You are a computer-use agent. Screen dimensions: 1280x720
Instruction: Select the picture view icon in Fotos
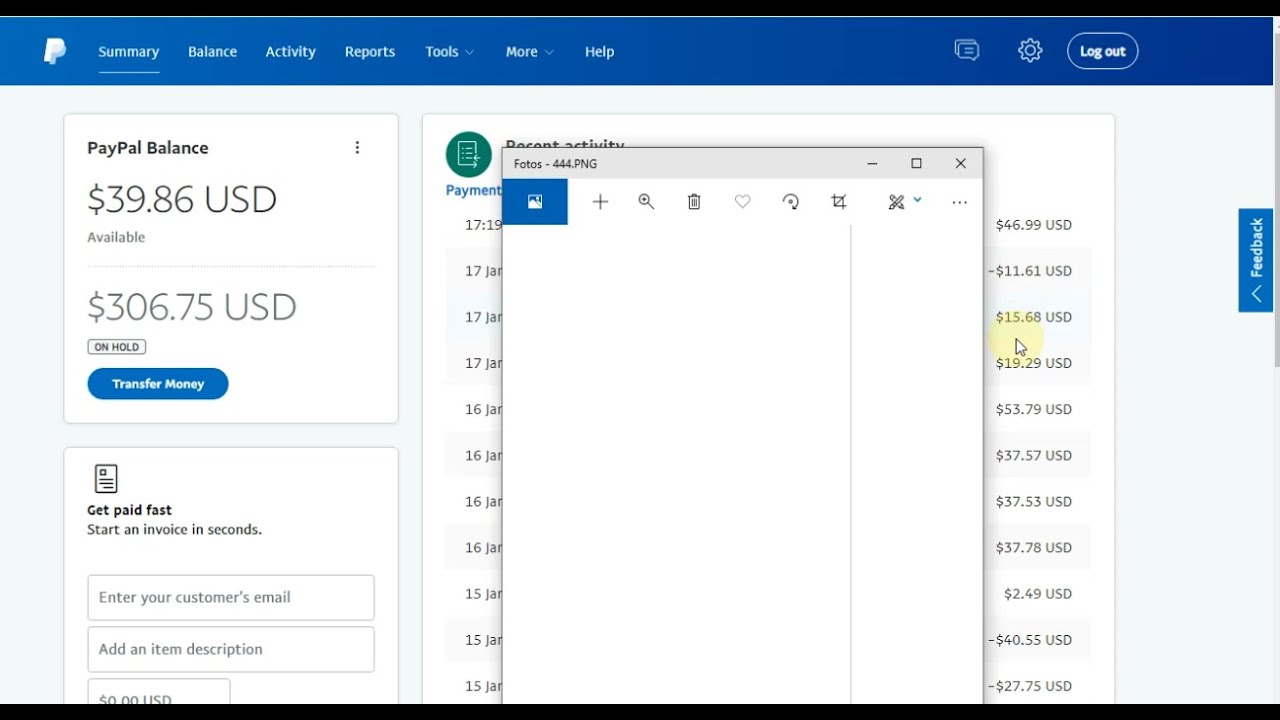point(535,202)
